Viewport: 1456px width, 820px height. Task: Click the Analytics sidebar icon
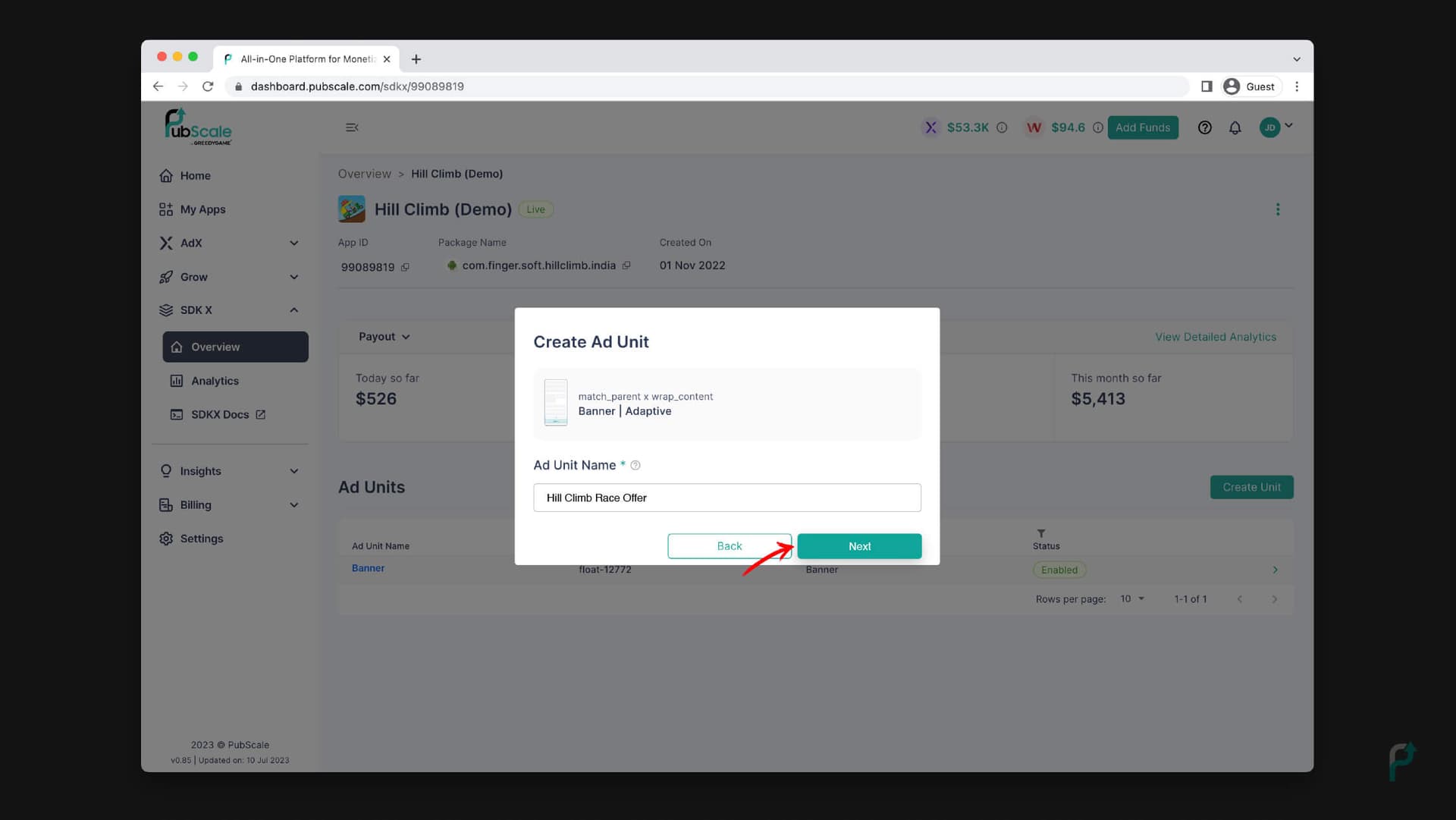pyautogui.click(x=176, y=380)
